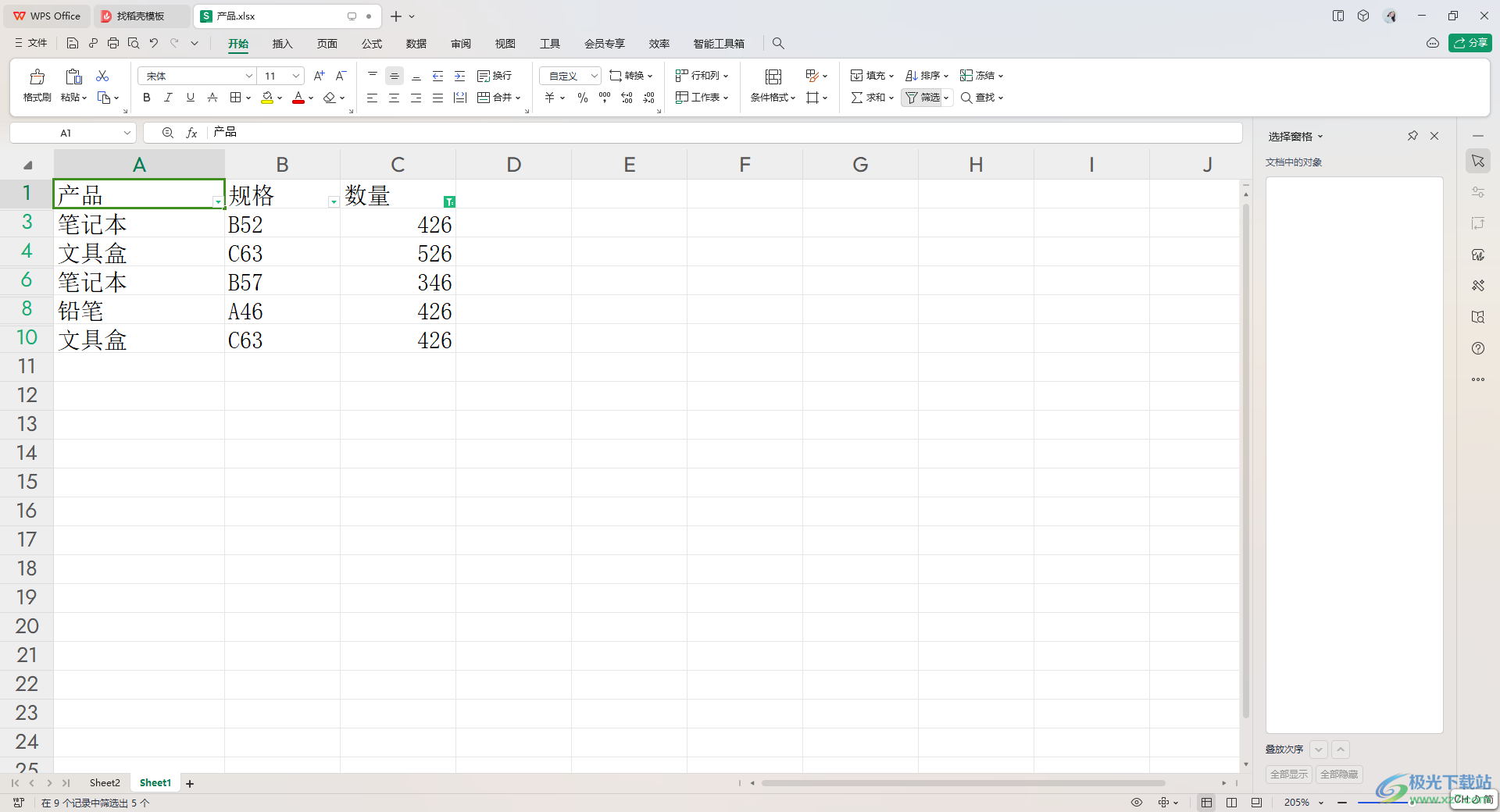Toggle Underline formatting
Image resolution: width=1500 pixels, height=812 pixels.
(190, 98)
